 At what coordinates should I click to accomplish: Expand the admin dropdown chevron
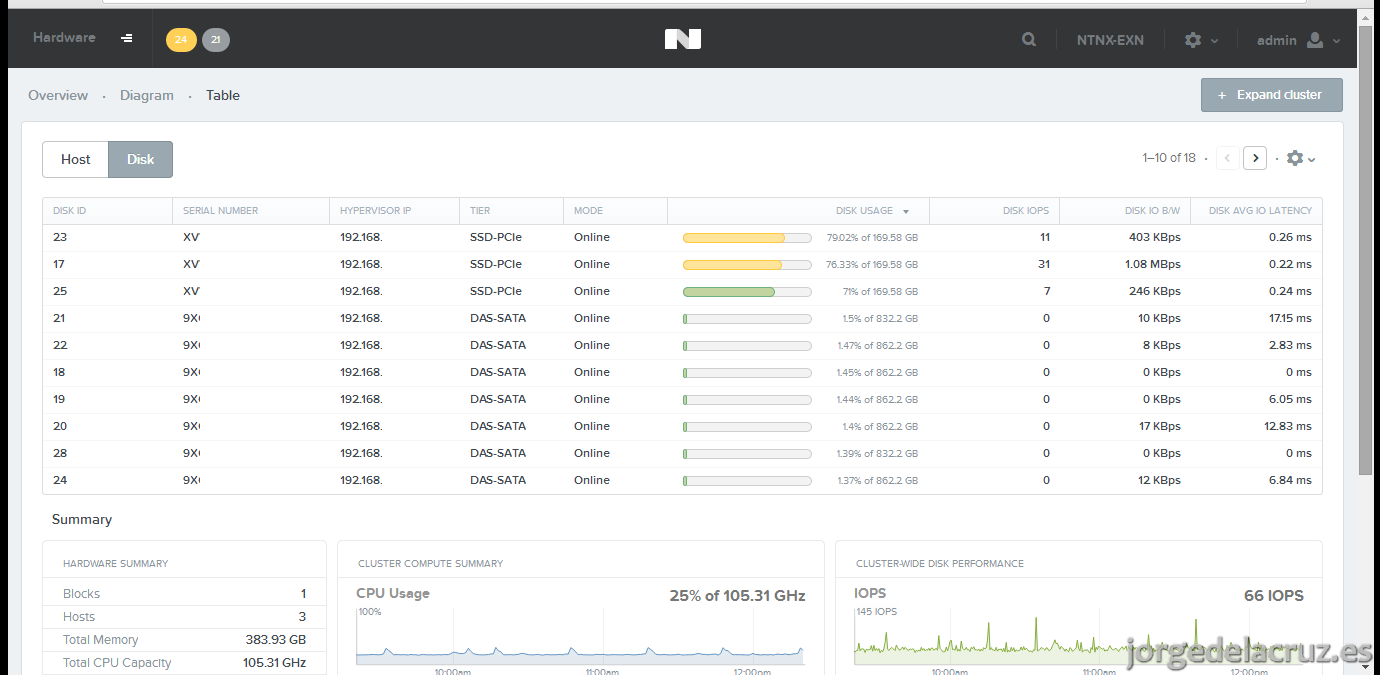coord(1337,41)
